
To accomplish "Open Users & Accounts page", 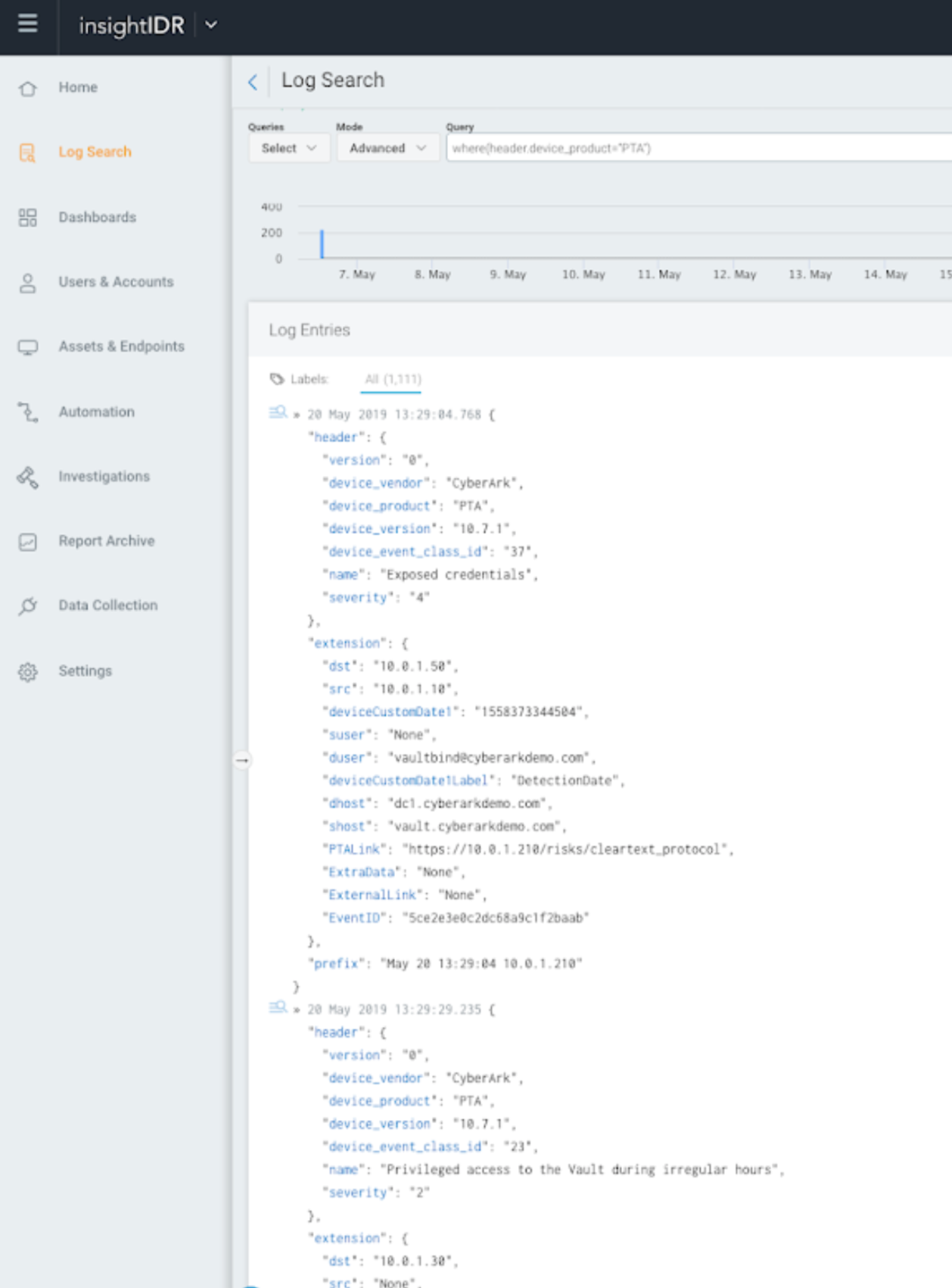I will pos(116,282).
